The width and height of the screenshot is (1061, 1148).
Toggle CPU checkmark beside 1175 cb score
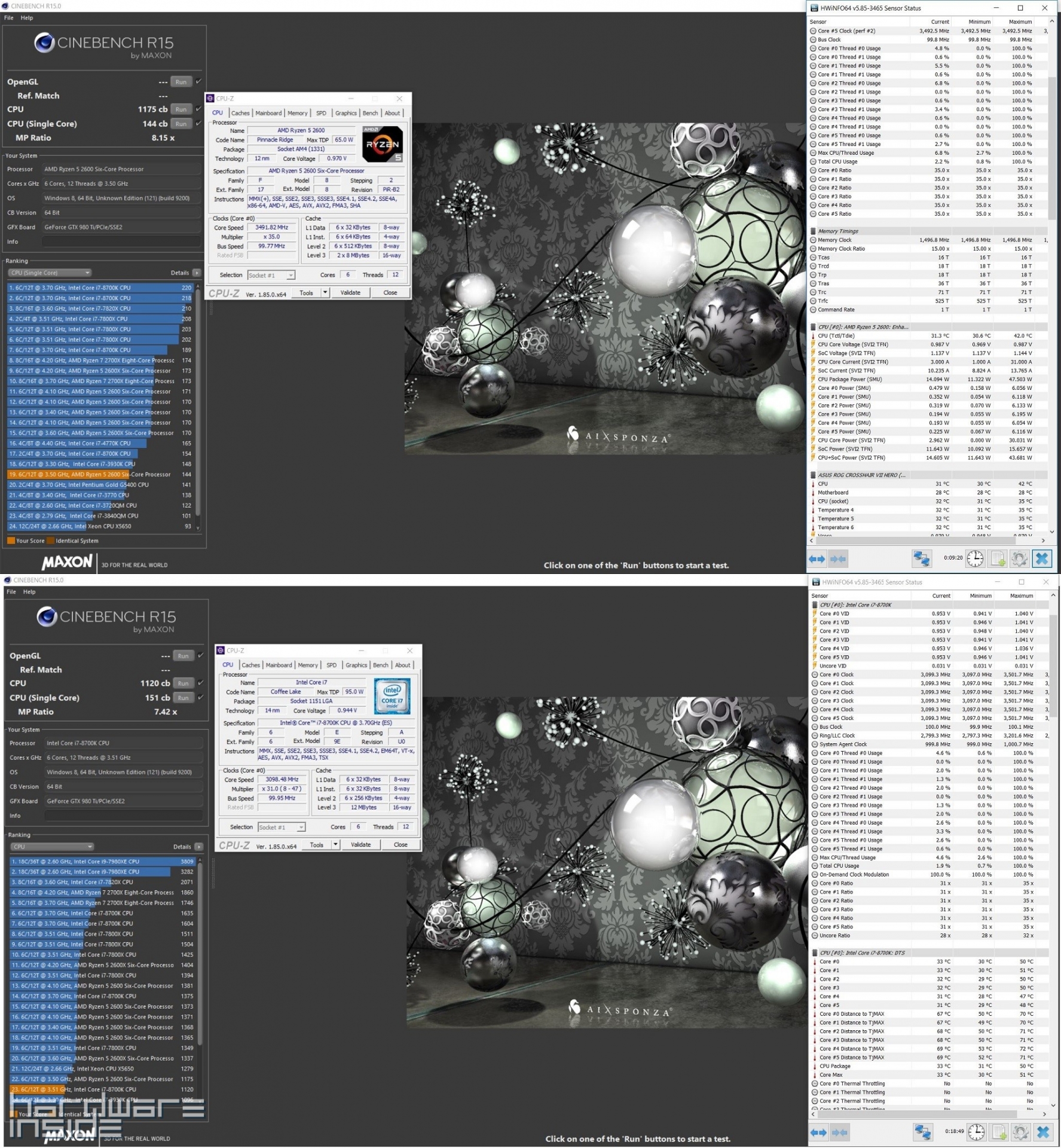click(198, 109)
